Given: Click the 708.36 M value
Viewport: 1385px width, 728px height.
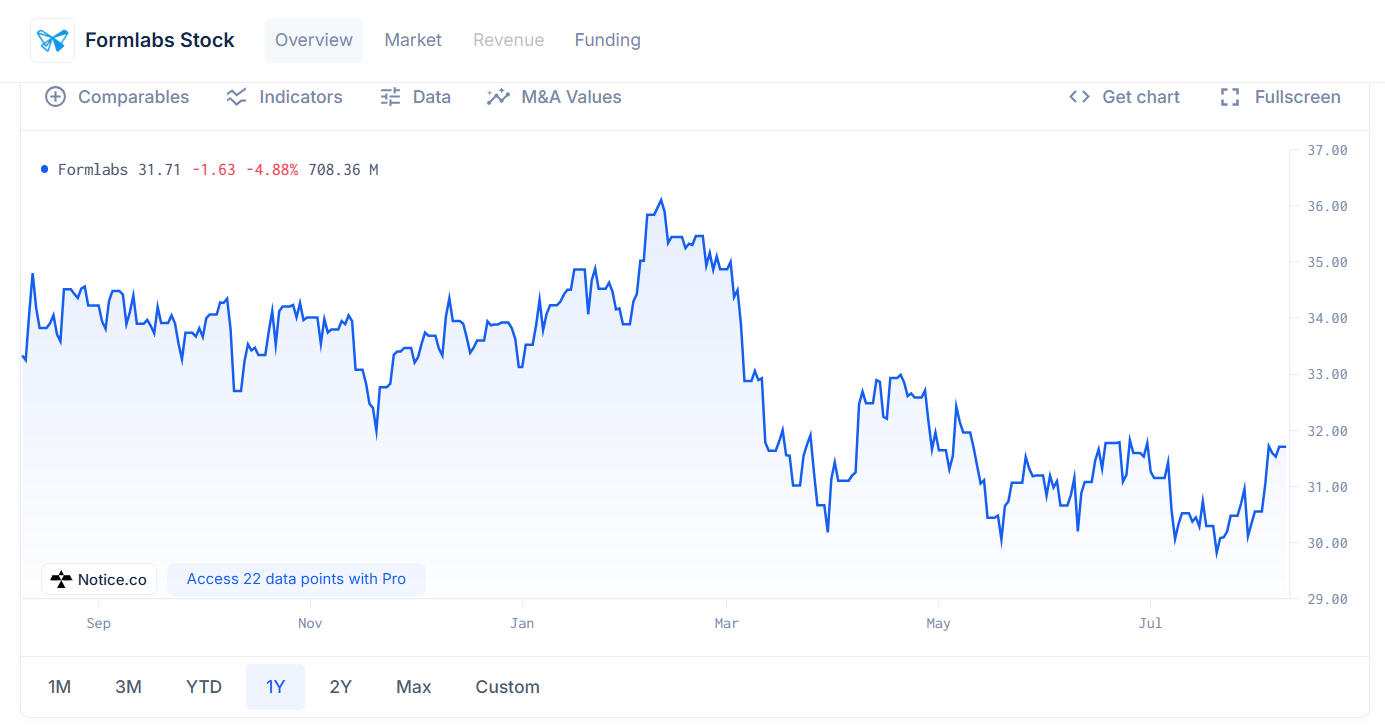Looking at the screenshot, I should click(343, 170).
